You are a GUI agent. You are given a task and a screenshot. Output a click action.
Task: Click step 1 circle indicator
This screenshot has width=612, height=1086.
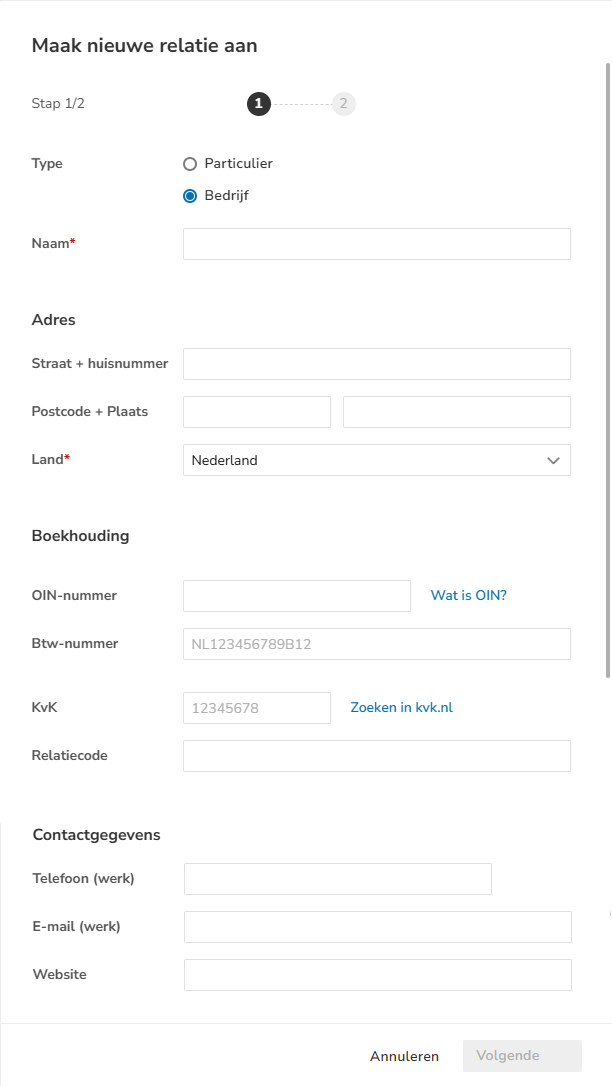(x=259, y=105)
